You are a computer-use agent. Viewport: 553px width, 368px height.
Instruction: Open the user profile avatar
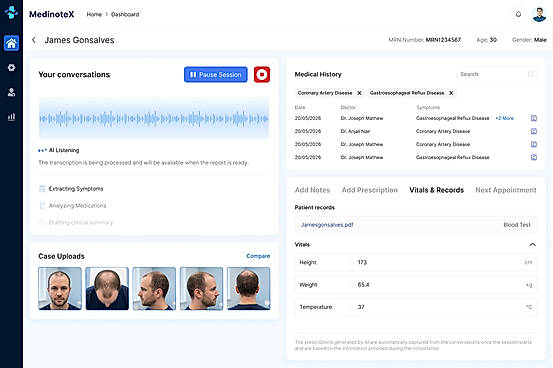coord(539,14)
